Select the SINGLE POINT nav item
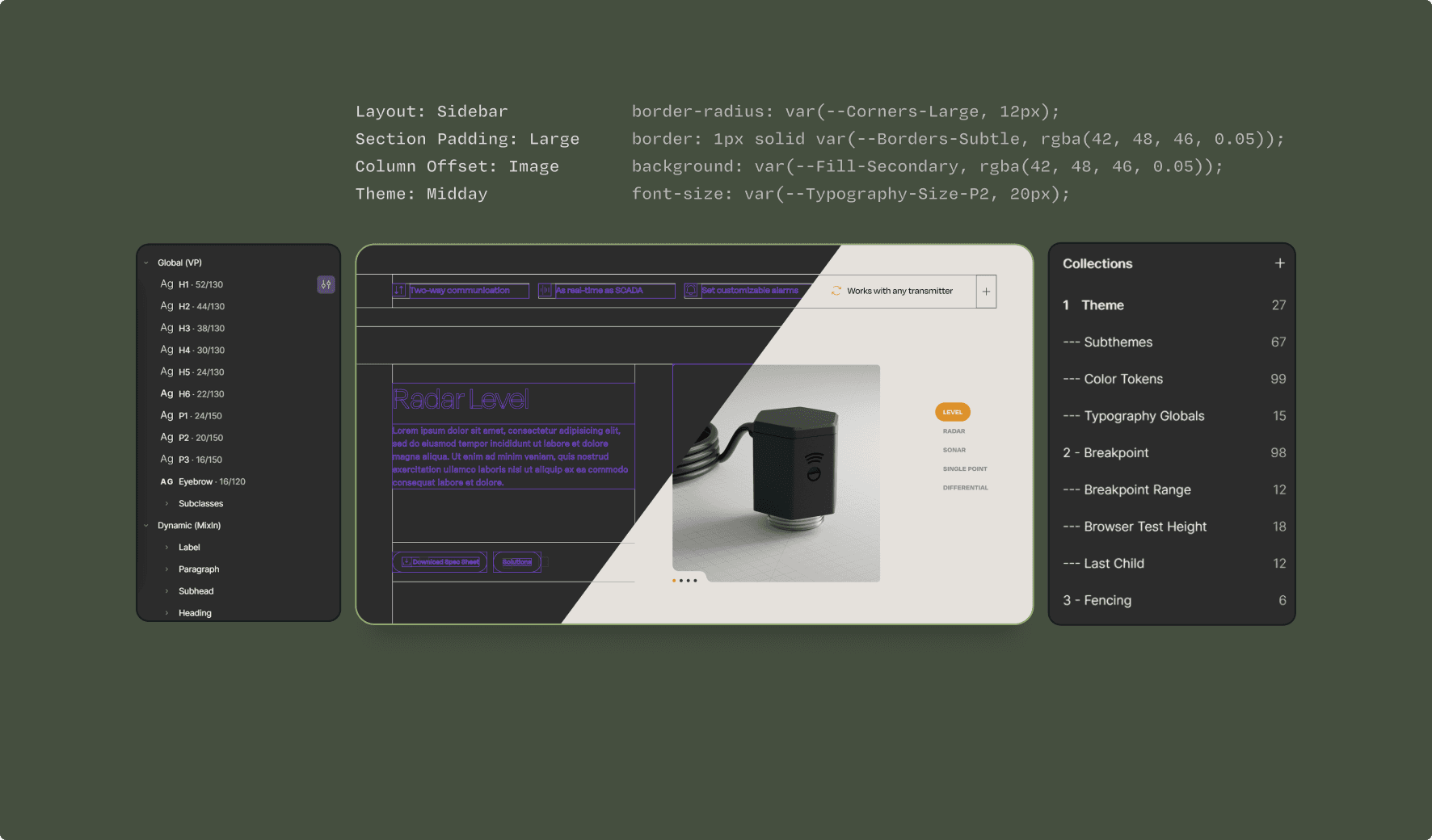Viewport: 1432px width, 840px height. 965,469
